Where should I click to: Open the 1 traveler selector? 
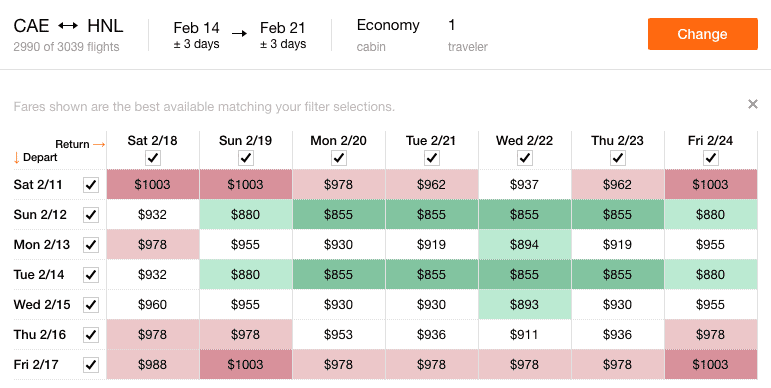click(467, 34)
